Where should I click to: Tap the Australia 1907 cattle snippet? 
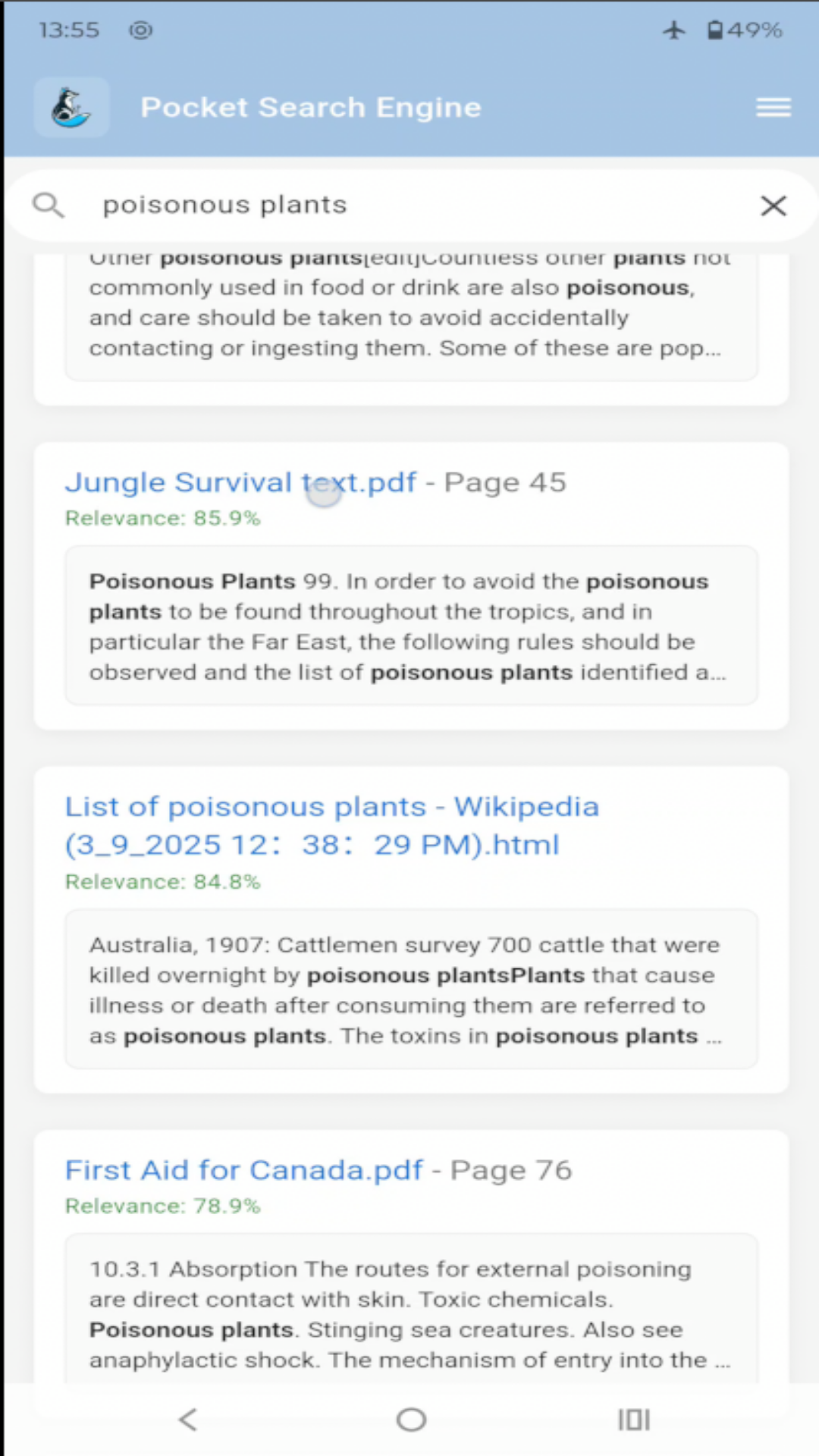(x=410, y=990)
